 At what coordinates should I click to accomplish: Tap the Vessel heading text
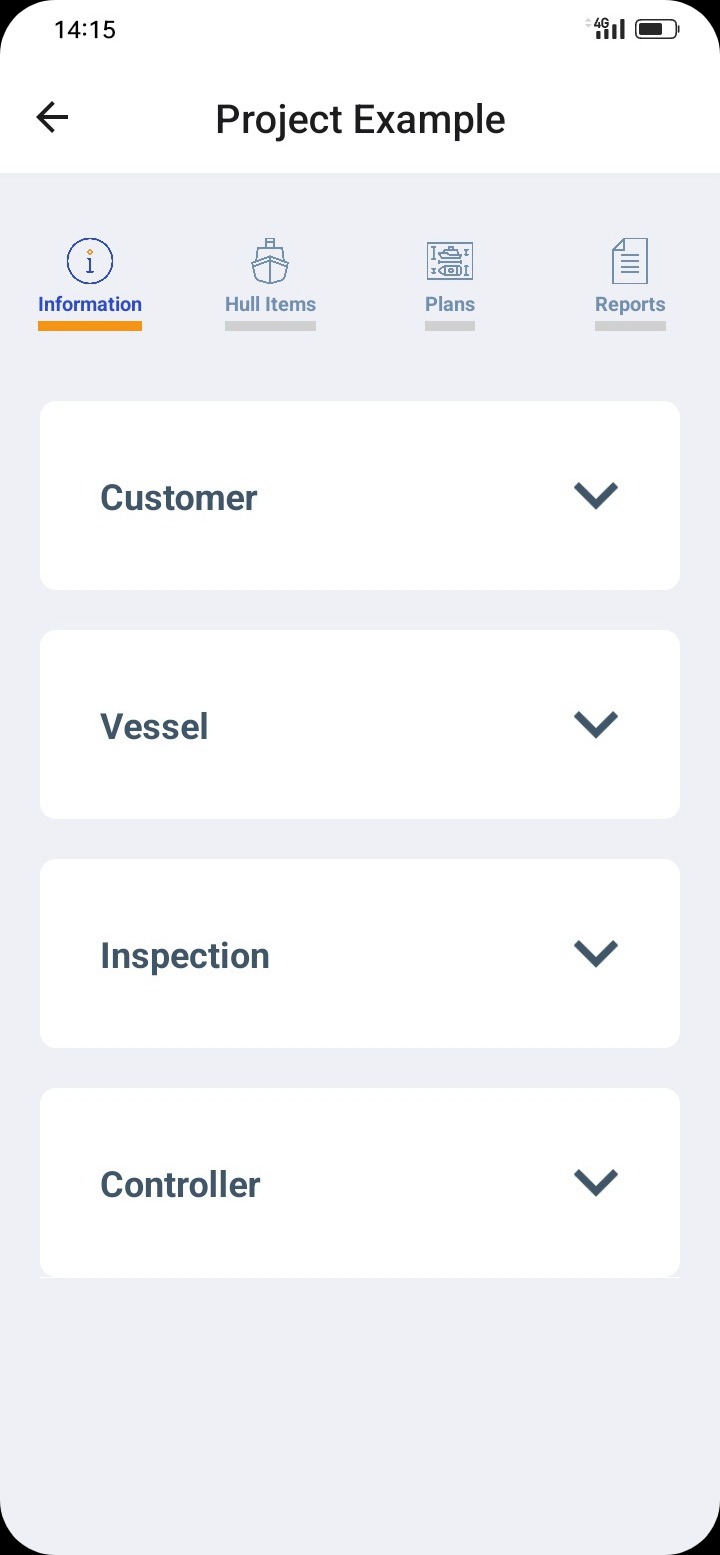tap(155, 727)
